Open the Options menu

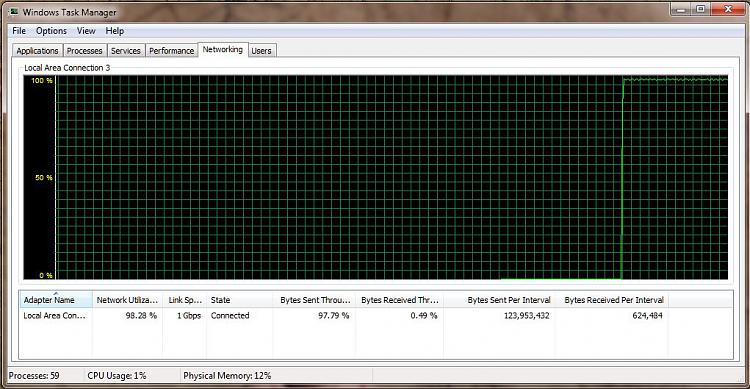[x=51, y=31]
